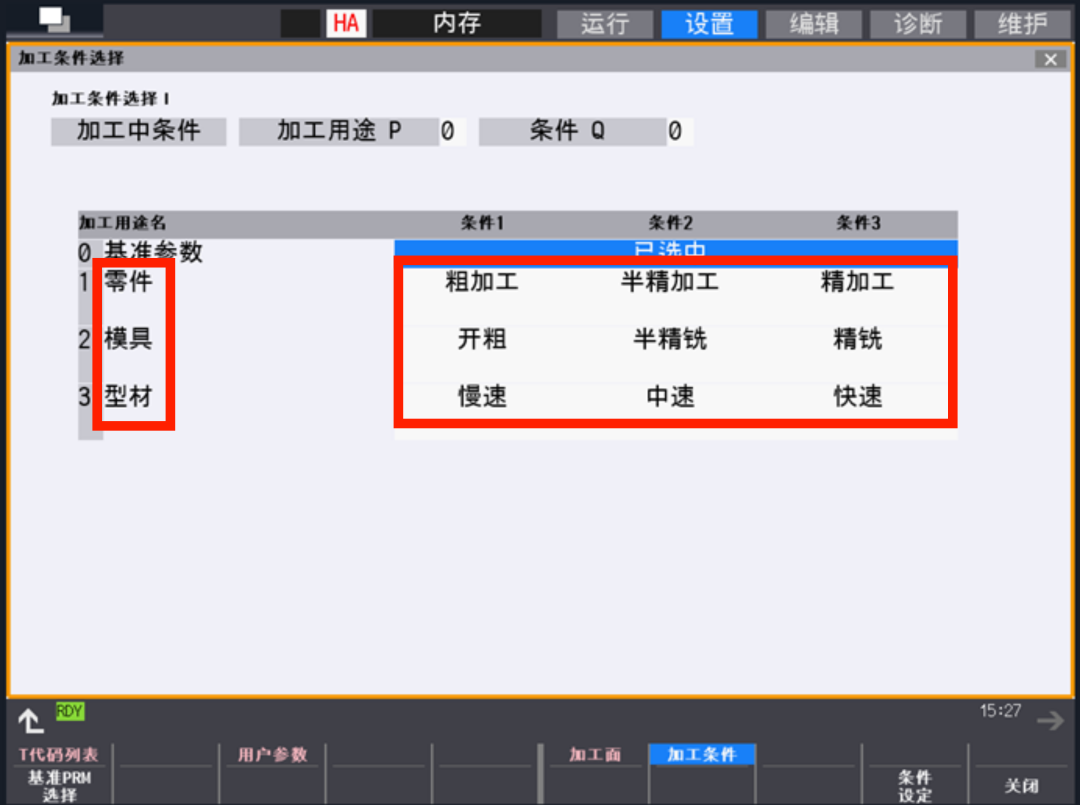1080x805 pixels.
Task: Select the 型材 purpose row
Action: (128, 397)
